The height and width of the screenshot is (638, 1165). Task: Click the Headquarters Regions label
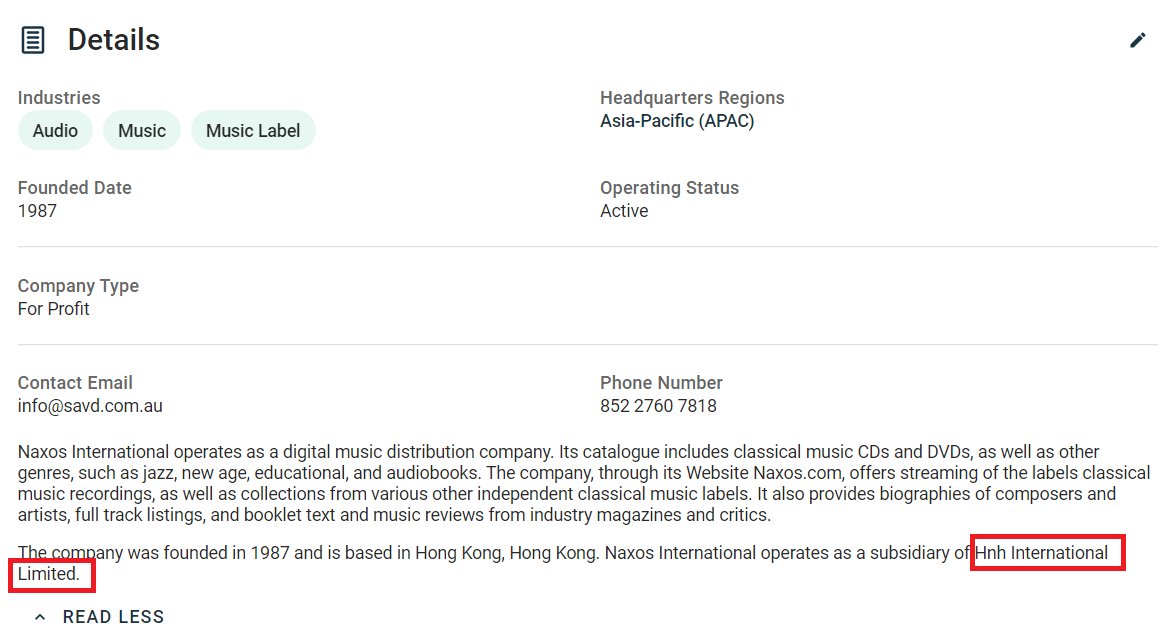point(692,98)
